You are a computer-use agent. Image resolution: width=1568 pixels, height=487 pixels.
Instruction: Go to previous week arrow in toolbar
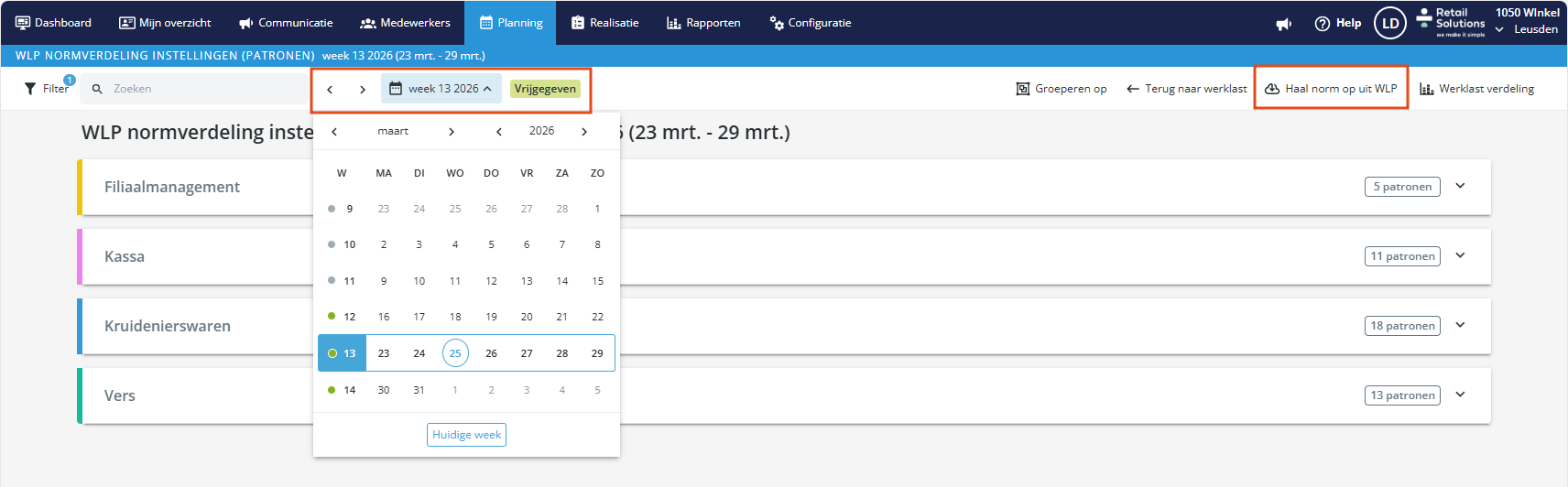click(x=330, y=89)
